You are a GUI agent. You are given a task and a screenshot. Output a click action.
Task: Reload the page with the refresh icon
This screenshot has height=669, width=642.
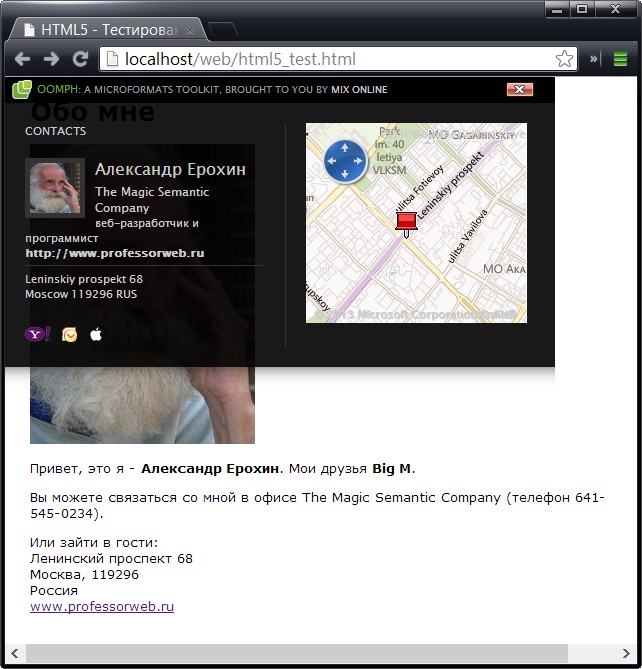(x=80, y=59)
